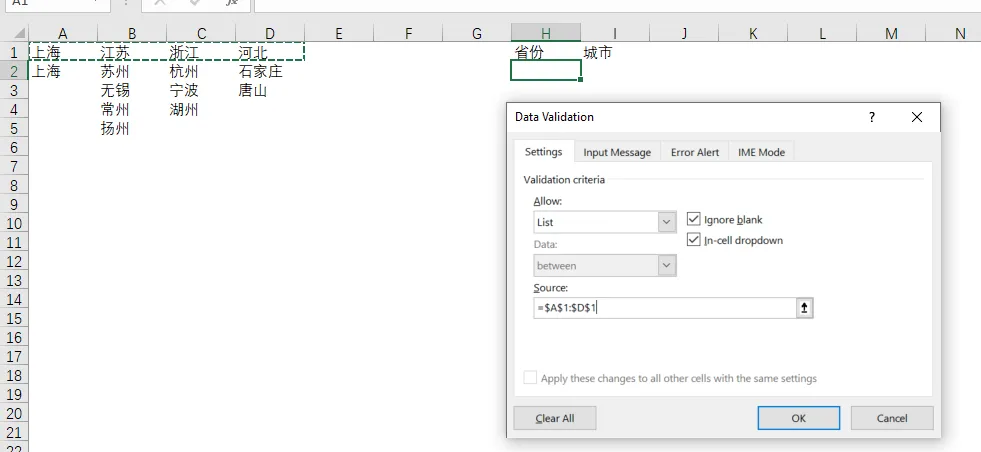Select column H header
This screenshot has width=981, height=452.
pos(545,33)
